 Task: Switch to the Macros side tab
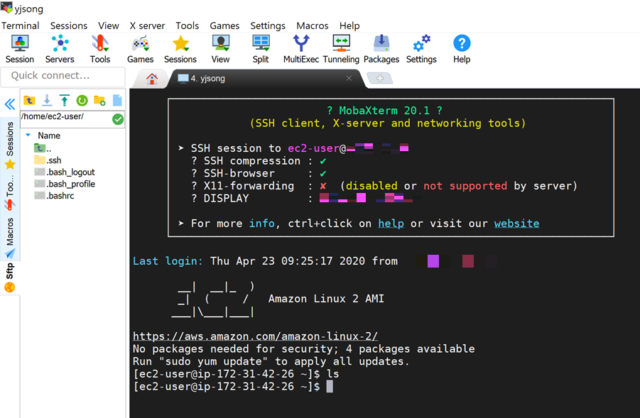(10, 238)
